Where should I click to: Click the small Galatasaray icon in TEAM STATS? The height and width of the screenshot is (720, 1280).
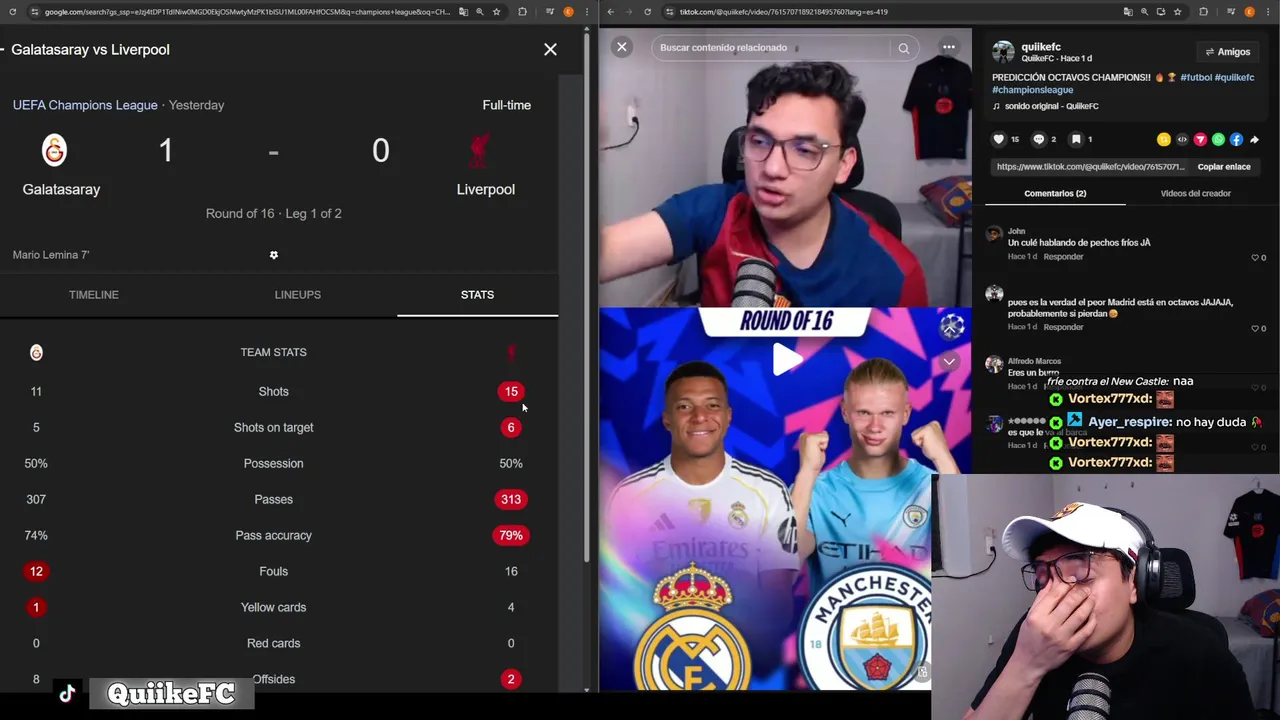36,352
